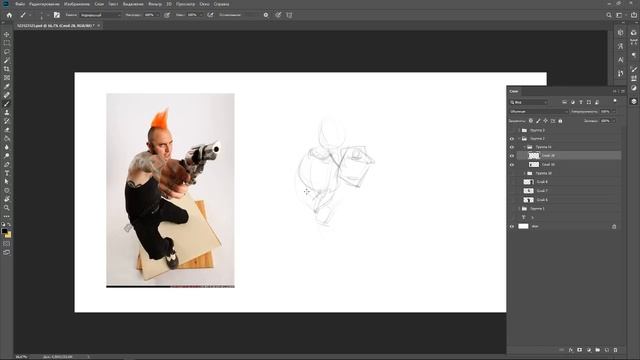
Task: Open the Файл menu
Action: (x=20, y=4)
